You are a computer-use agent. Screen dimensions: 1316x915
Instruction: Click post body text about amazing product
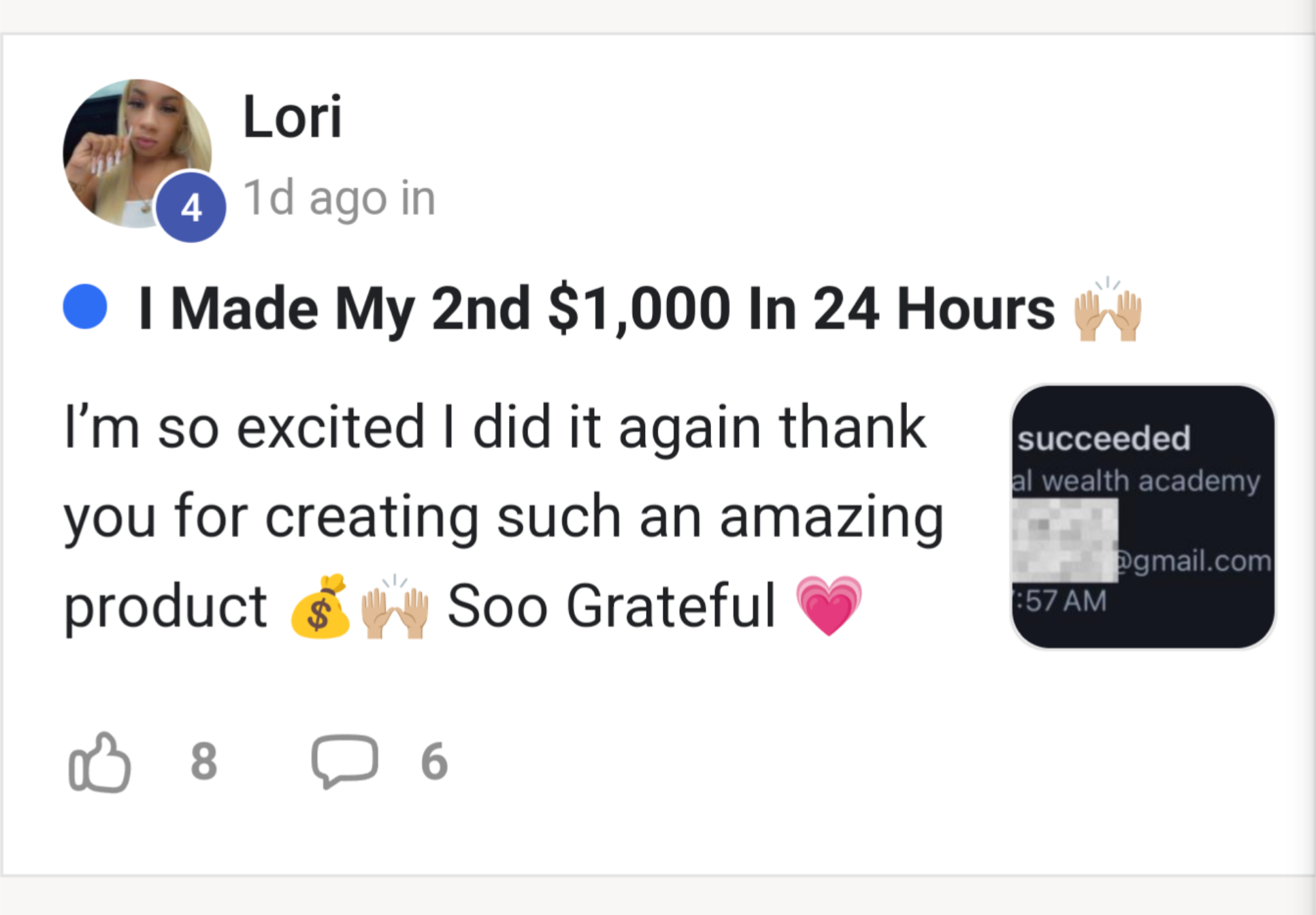[x=504, y=516]
